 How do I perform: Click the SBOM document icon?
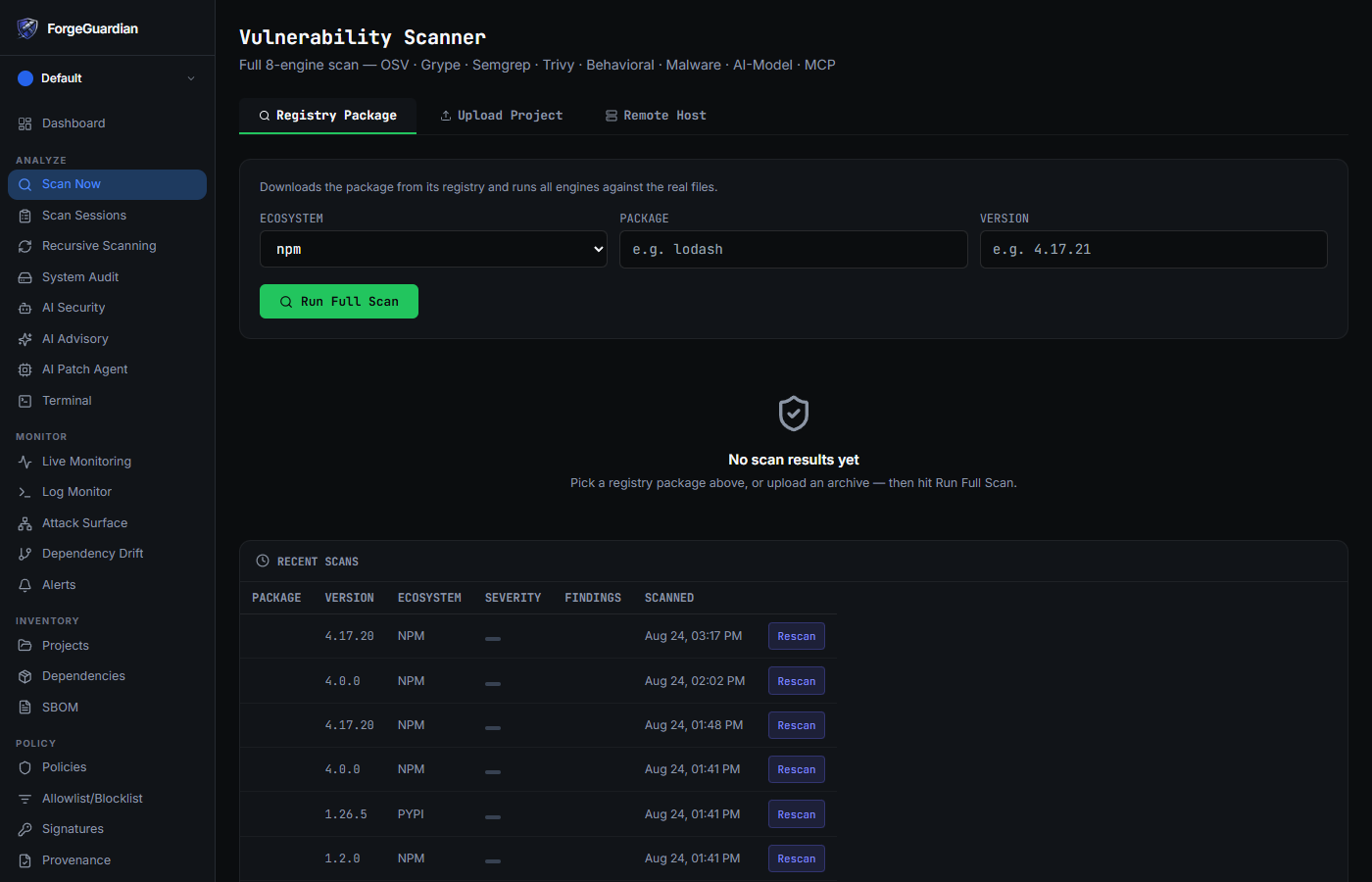25,708
